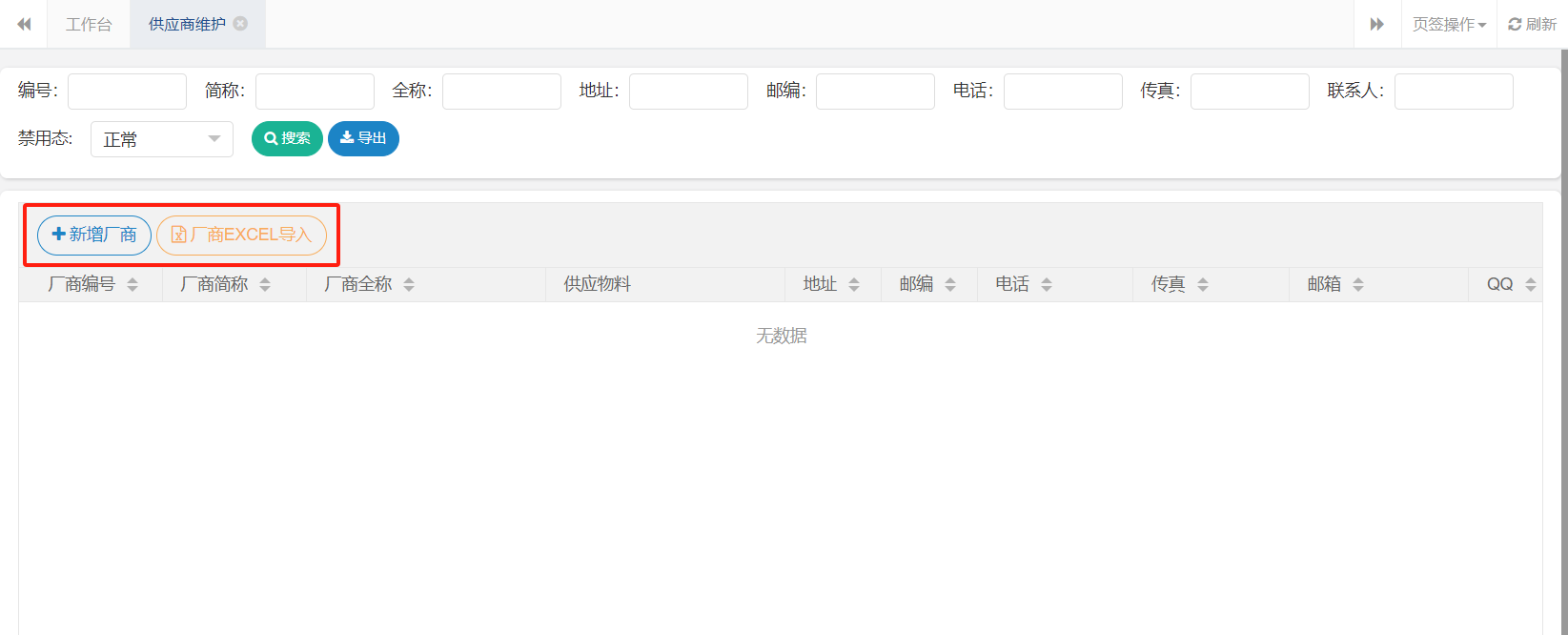Click into the 联系人 text field

tap(1453, 92)
